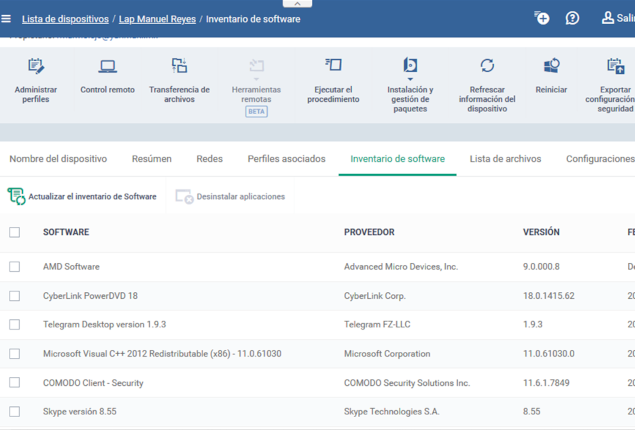635x430 pixels.
Task: Click Refrescar información del dispositivo icon
Action: 487,66
